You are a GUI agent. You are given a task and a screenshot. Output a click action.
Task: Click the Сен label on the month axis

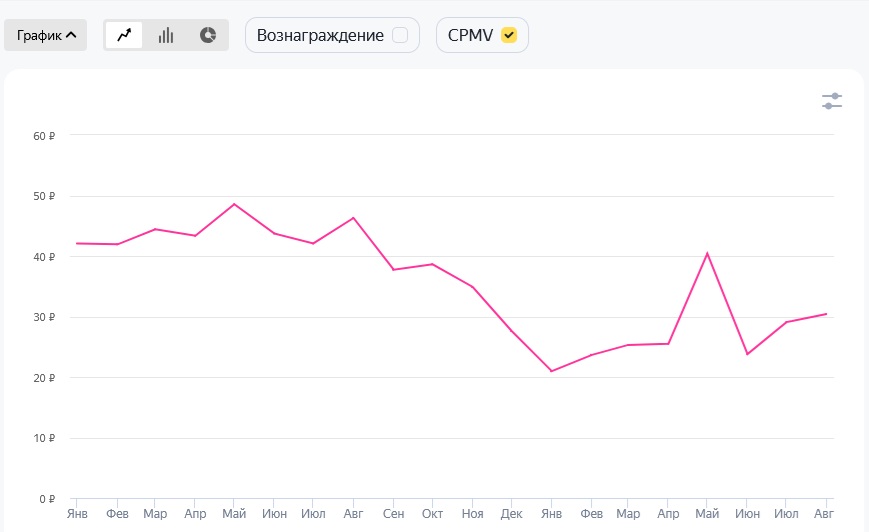[393, 514]
